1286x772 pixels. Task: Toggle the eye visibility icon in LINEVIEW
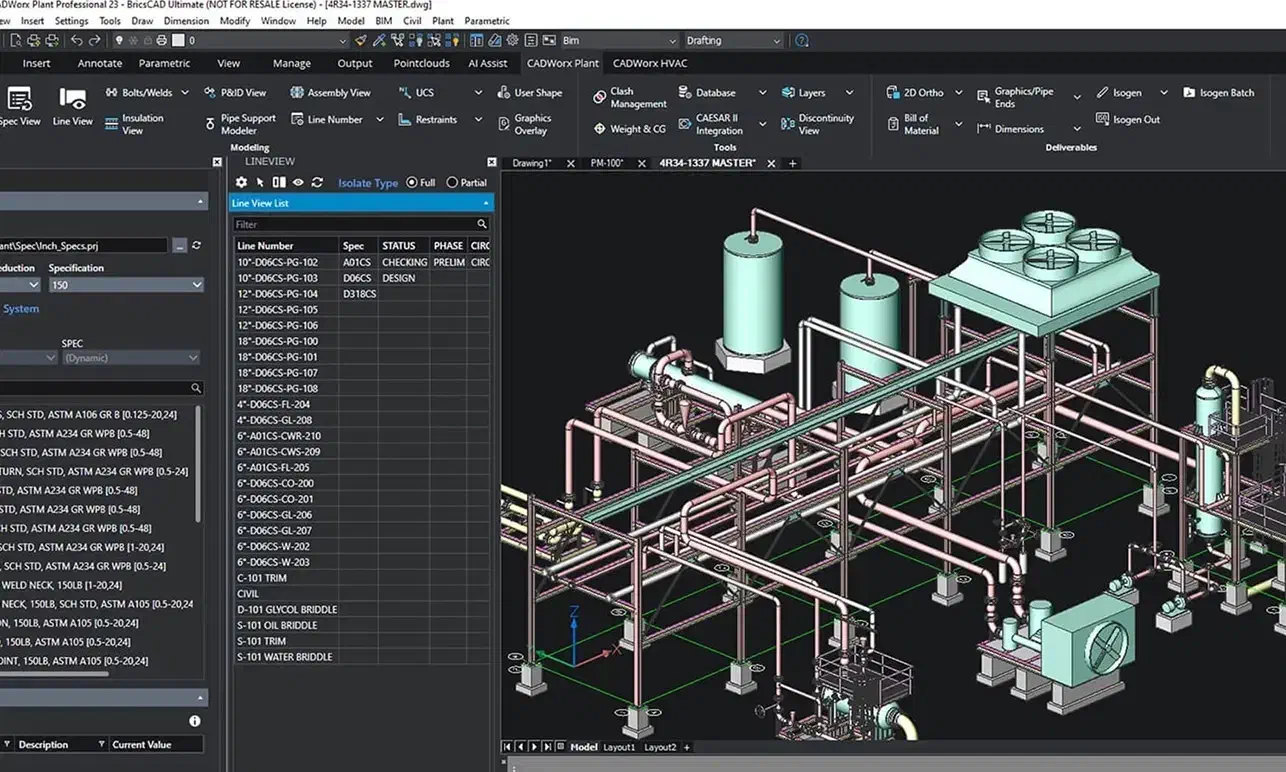[298, 183]
